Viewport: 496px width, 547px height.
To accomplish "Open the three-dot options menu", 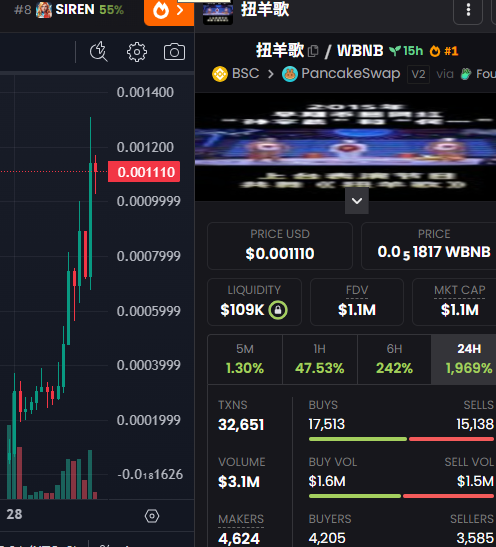I will pyautogui.click(x=468, y=10).
